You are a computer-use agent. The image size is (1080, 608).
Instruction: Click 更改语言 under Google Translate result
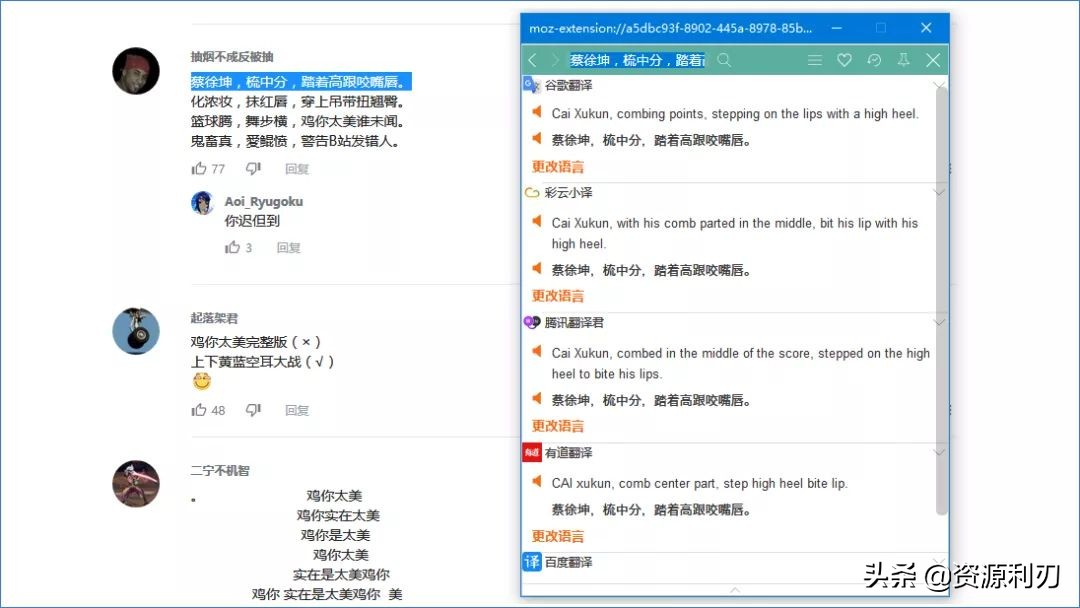tap(558, 166)
